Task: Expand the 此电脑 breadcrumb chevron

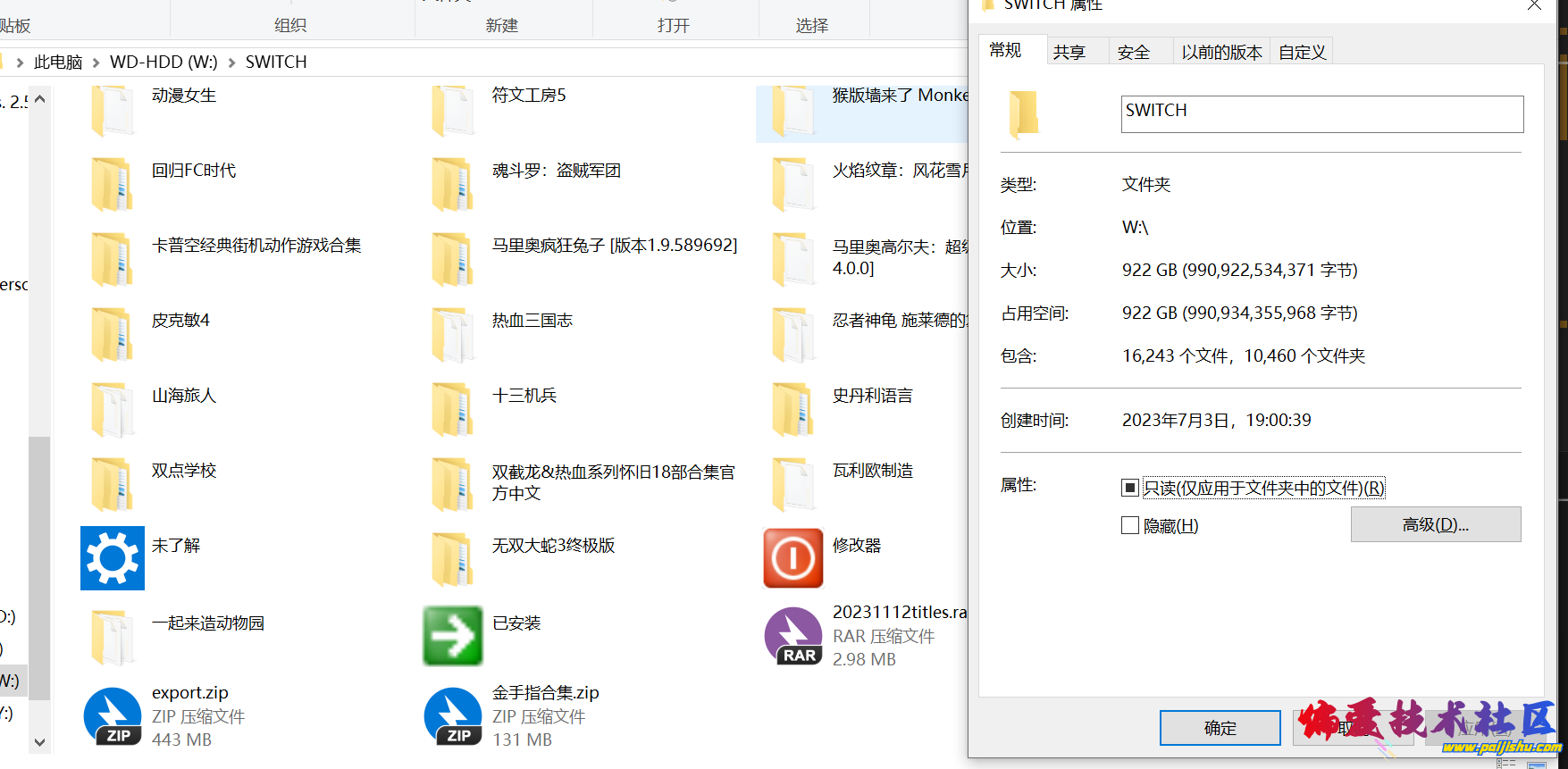Action: (96, 63)
